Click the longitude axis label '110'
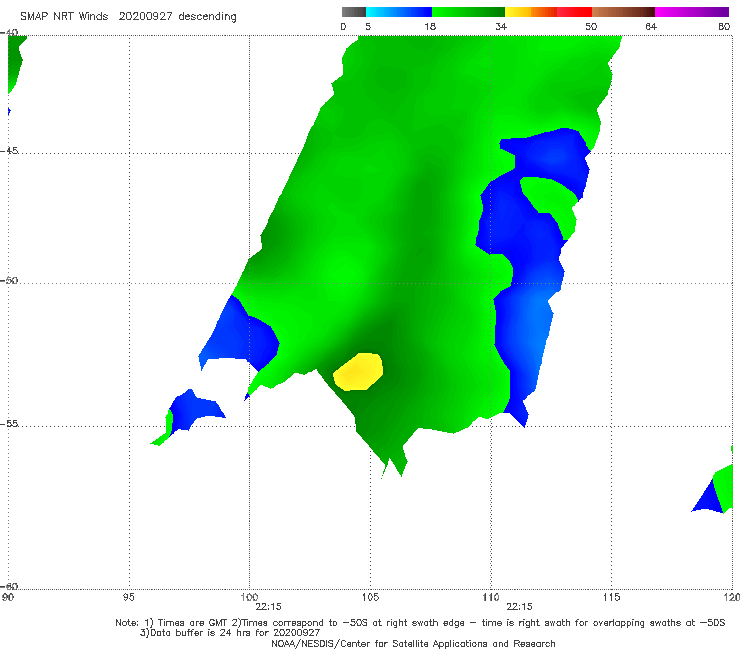The image size is (740, 650). pyautogui.click(x=491, y=598)
